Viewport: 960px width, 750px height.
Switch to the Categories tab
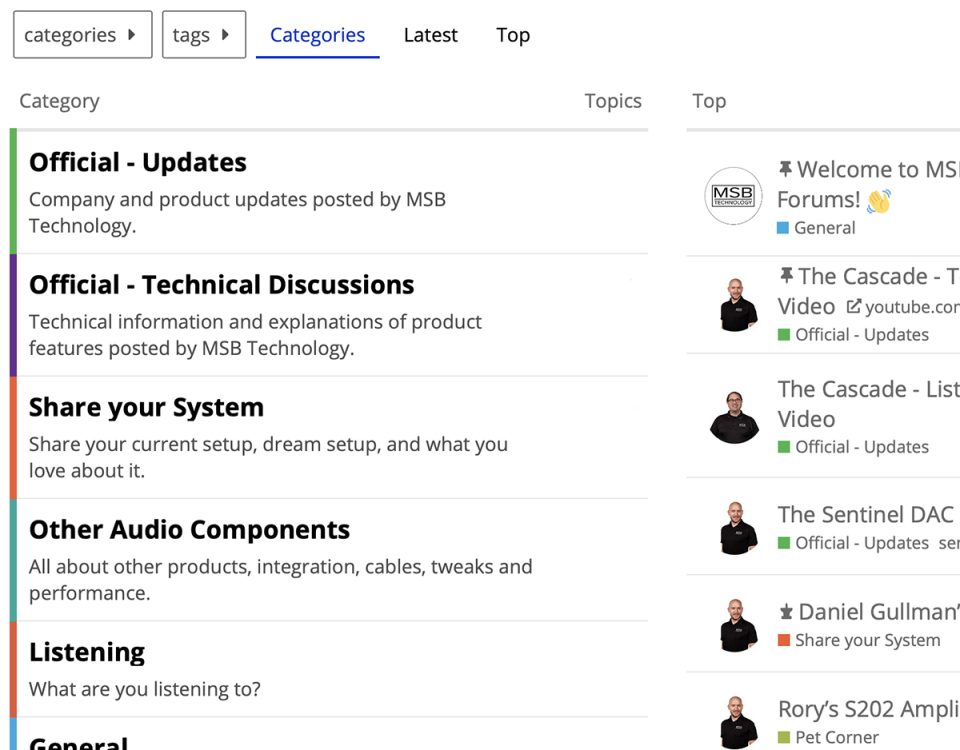(x=317, y=35)
